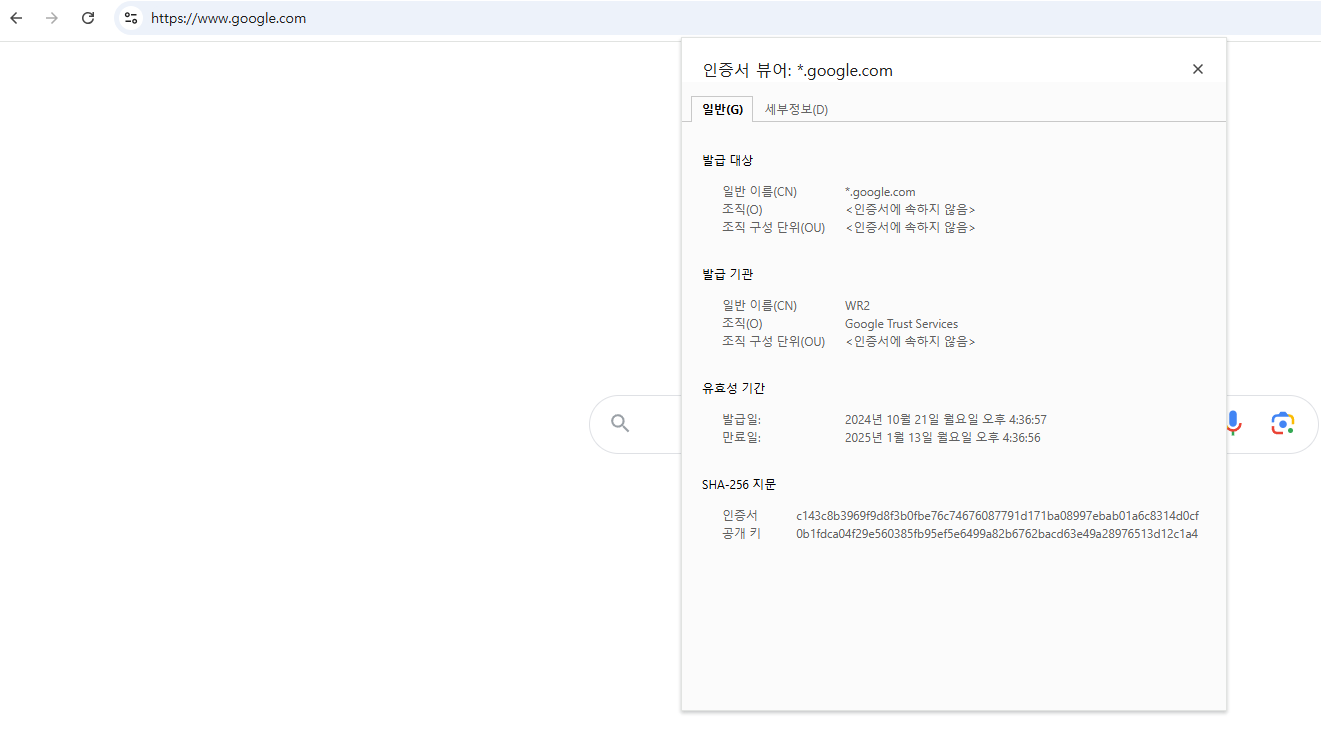
Task: Switch to the 세부정보(D) tab
Action: tap(796, 109)
